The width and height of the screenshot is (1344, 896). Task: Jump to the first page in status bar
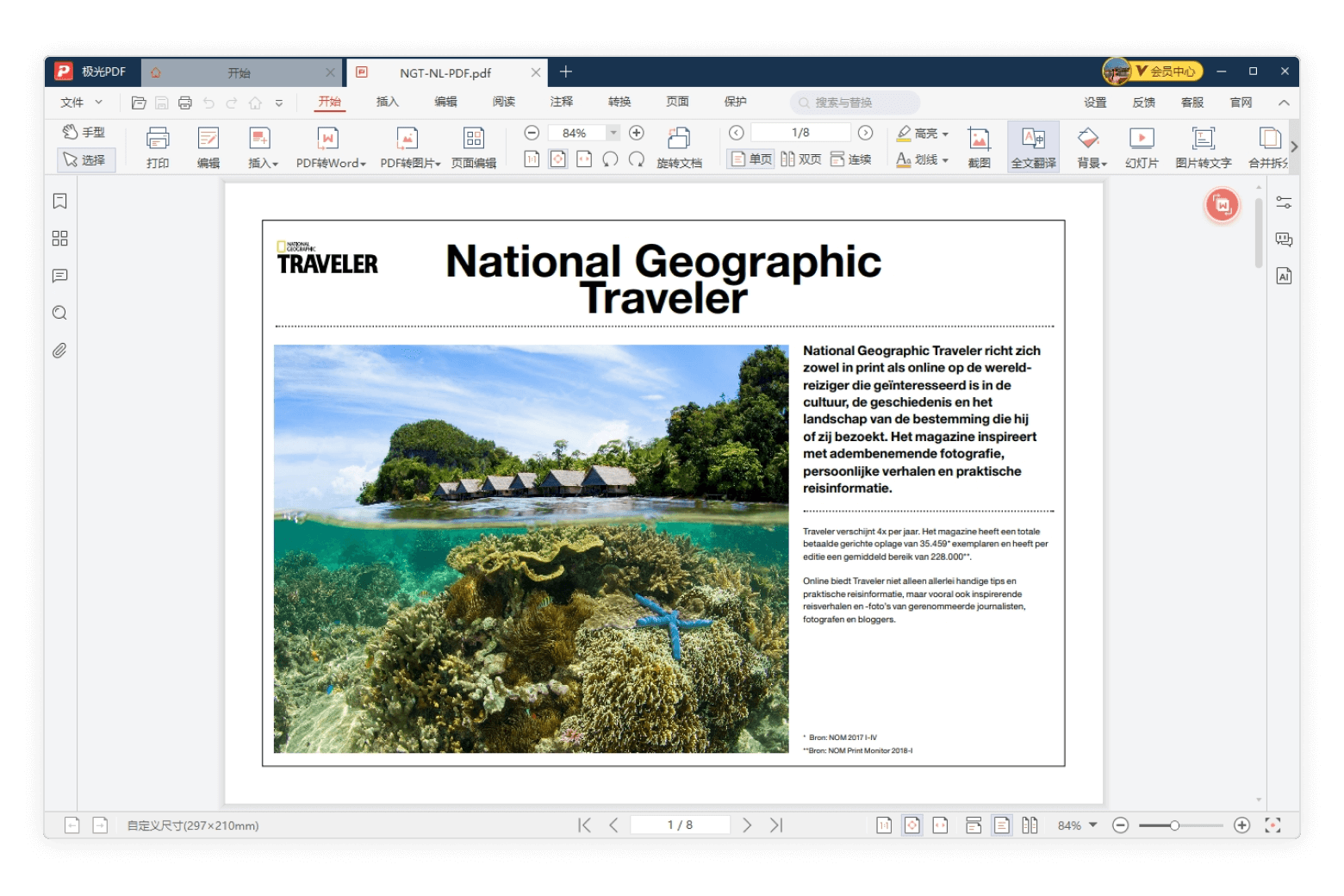point(584,825)
